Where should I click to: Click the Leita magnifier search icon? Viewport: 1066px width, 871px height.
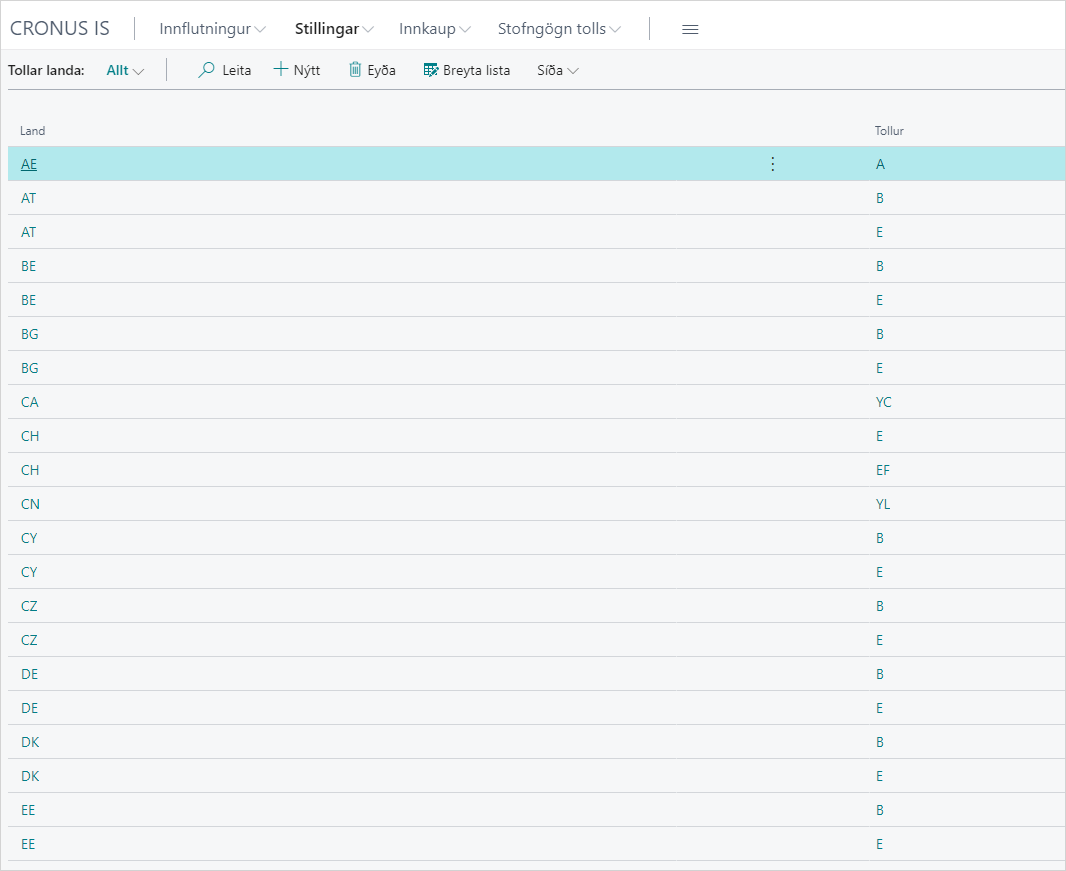207,70
